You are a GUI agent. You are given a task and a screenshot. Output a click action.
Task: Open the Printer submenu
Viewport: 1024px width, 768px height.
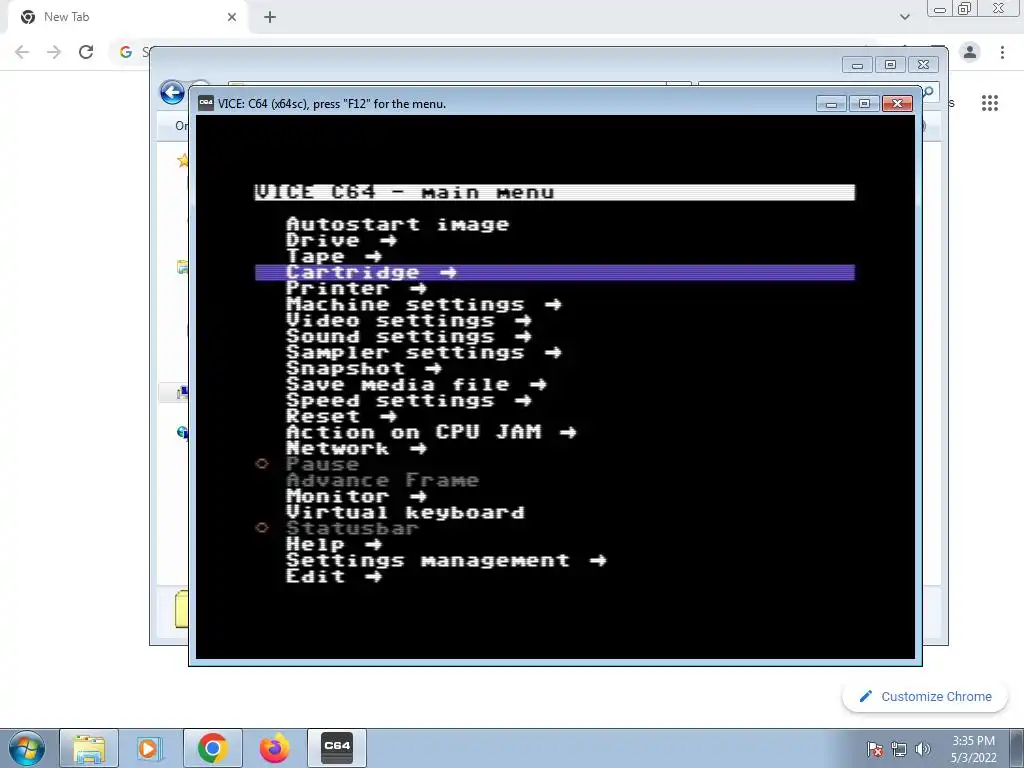coord(357,288)
